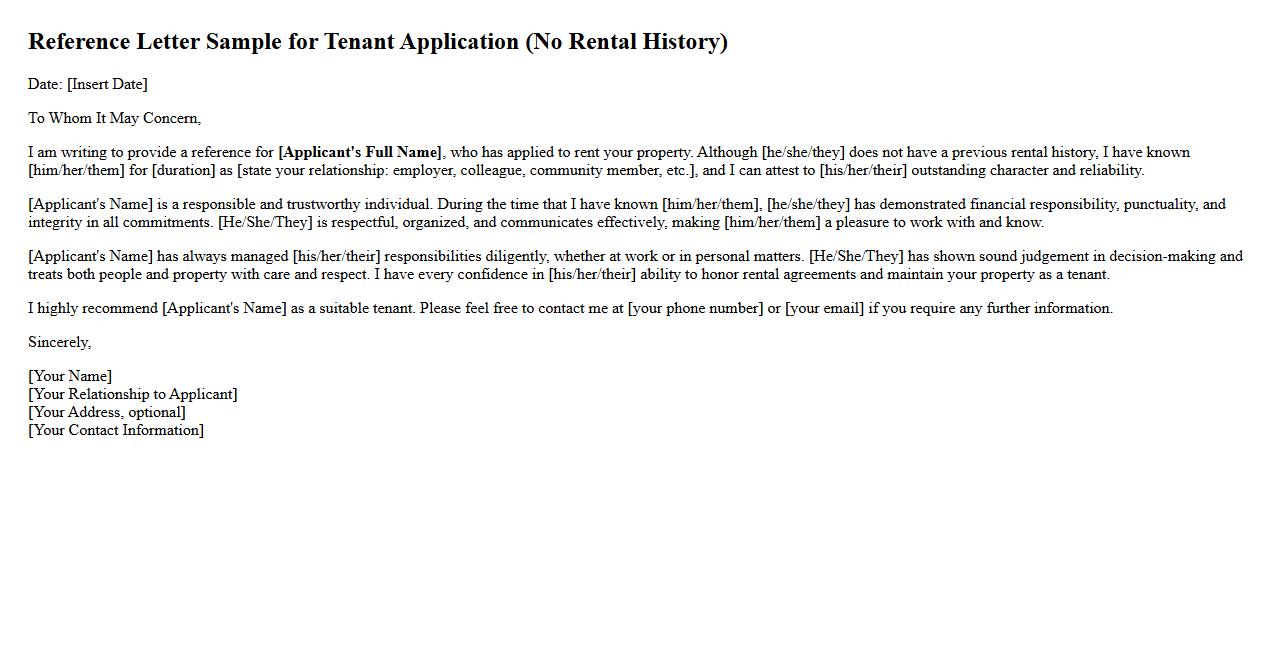The image size is (1278, 650).
Task: Click the [Your Contact Information] line
Action: [116, 430]
